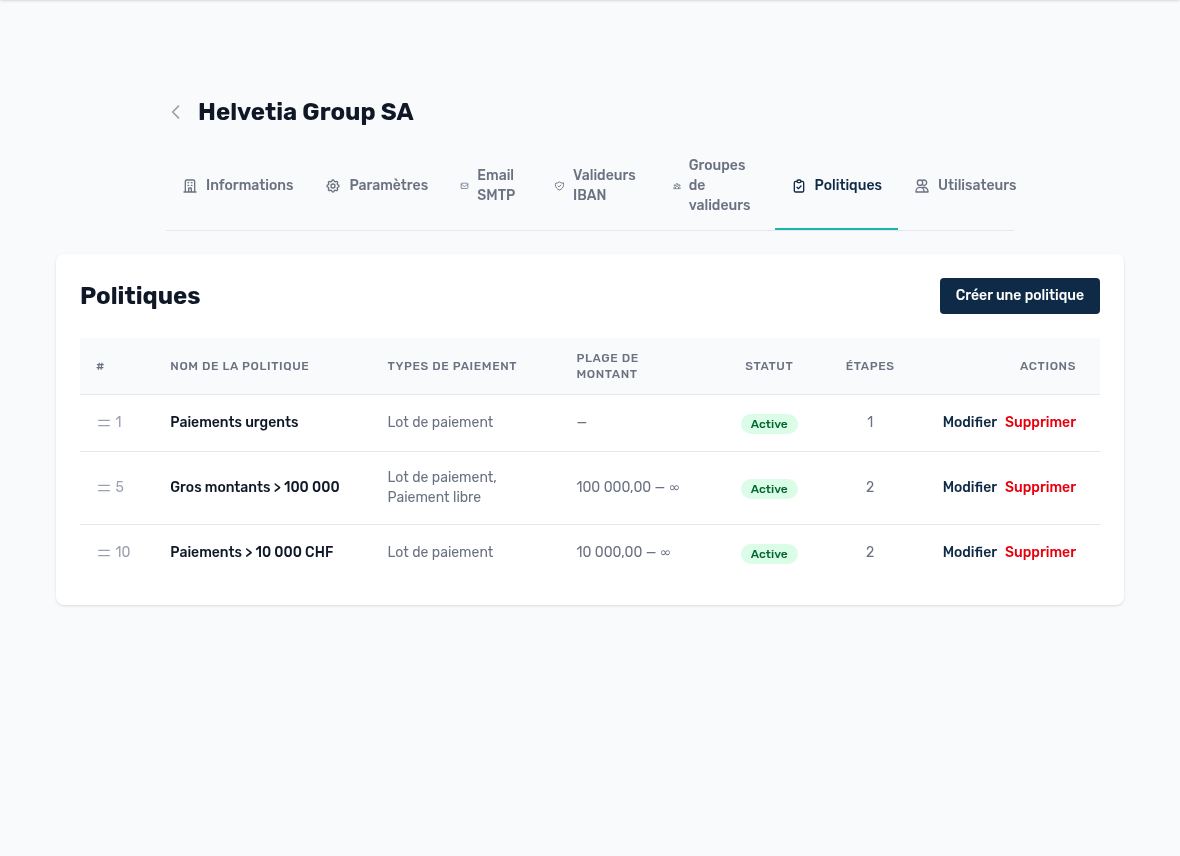Delete the Gros montants > 100 000 policy
Viewport: 1180px width, 856px height.
[1040, 487]
